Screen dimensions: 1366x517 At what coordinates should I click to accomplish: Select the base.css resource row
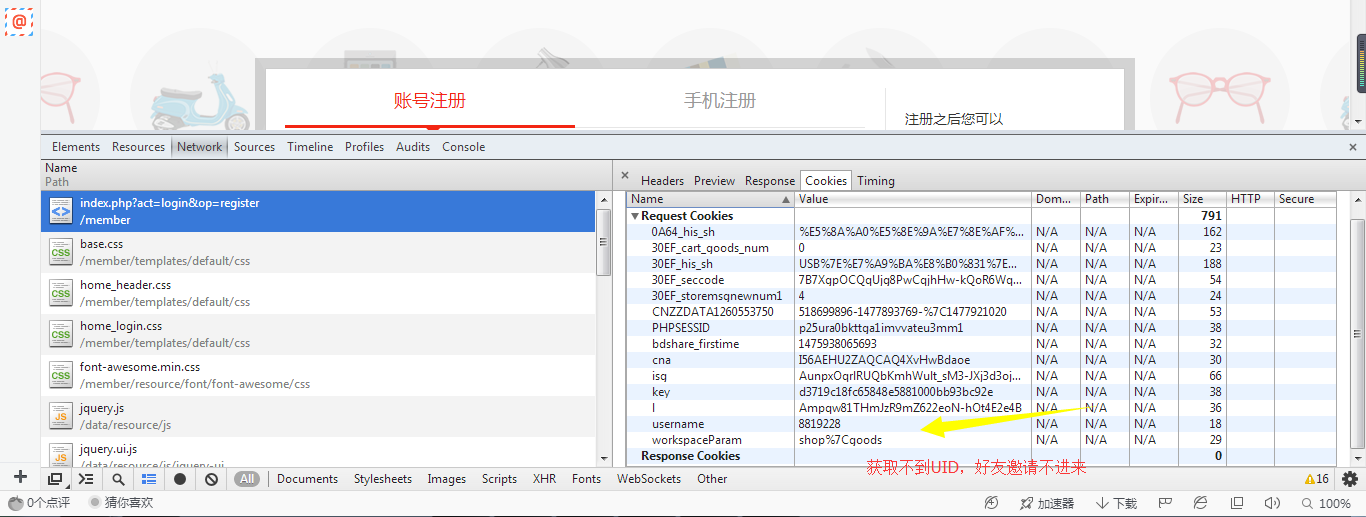[319, 252]
